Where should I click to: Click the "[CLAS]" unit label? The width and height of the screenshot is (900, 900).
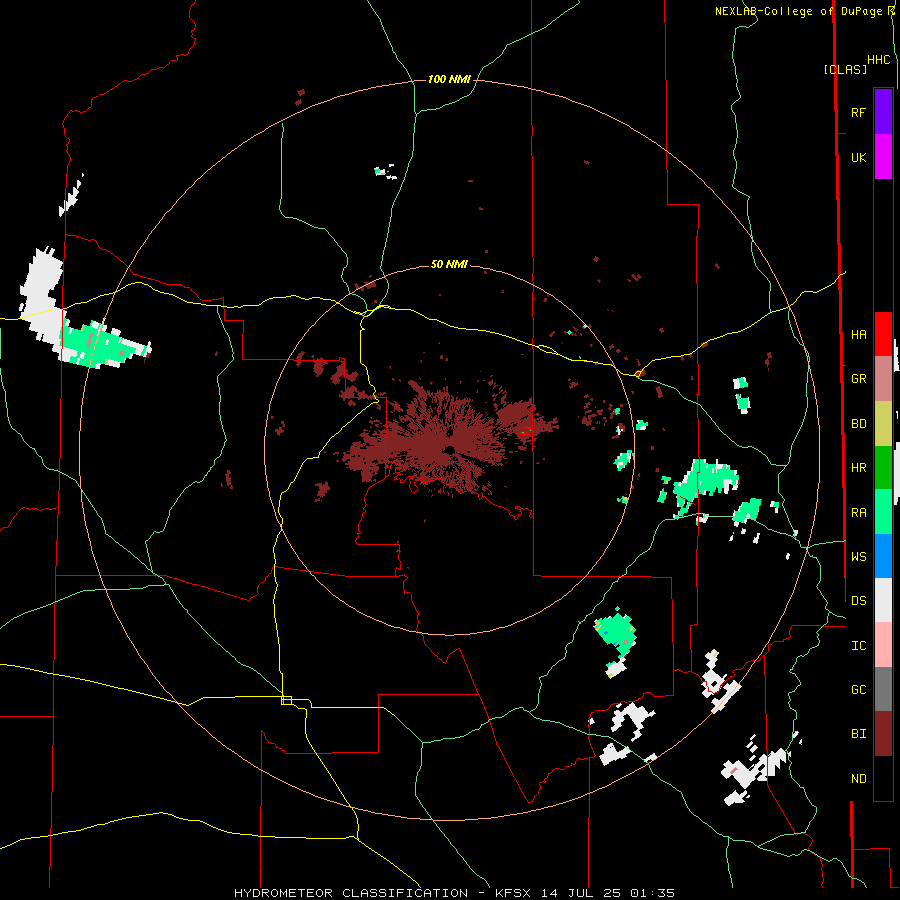click(845, 69)
